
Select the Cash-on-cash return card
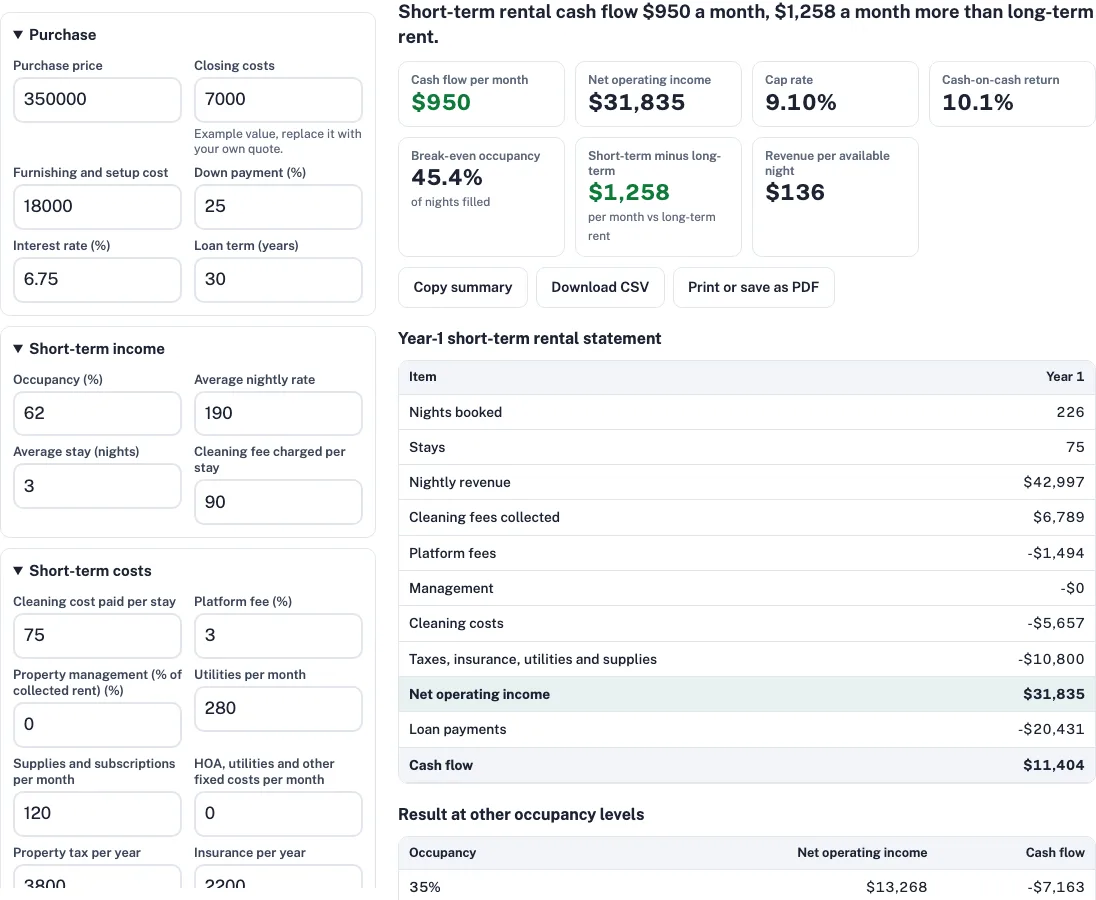pyautogui.click(x=1012, y=94)
